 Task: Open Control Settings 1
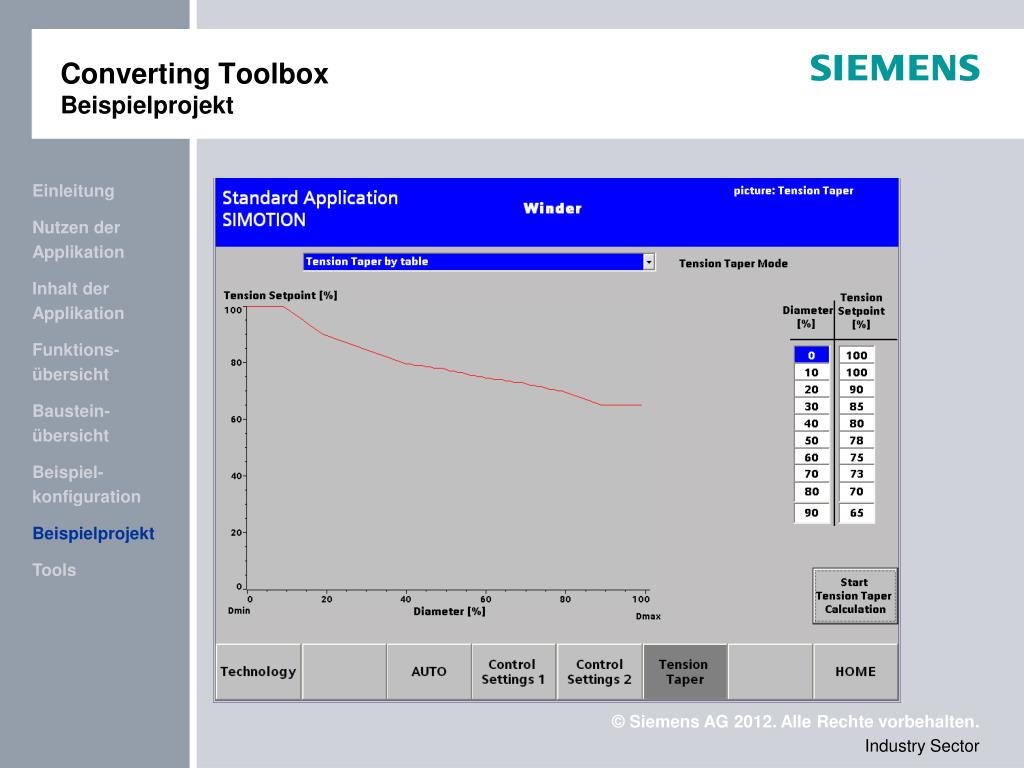click(513, 671)
